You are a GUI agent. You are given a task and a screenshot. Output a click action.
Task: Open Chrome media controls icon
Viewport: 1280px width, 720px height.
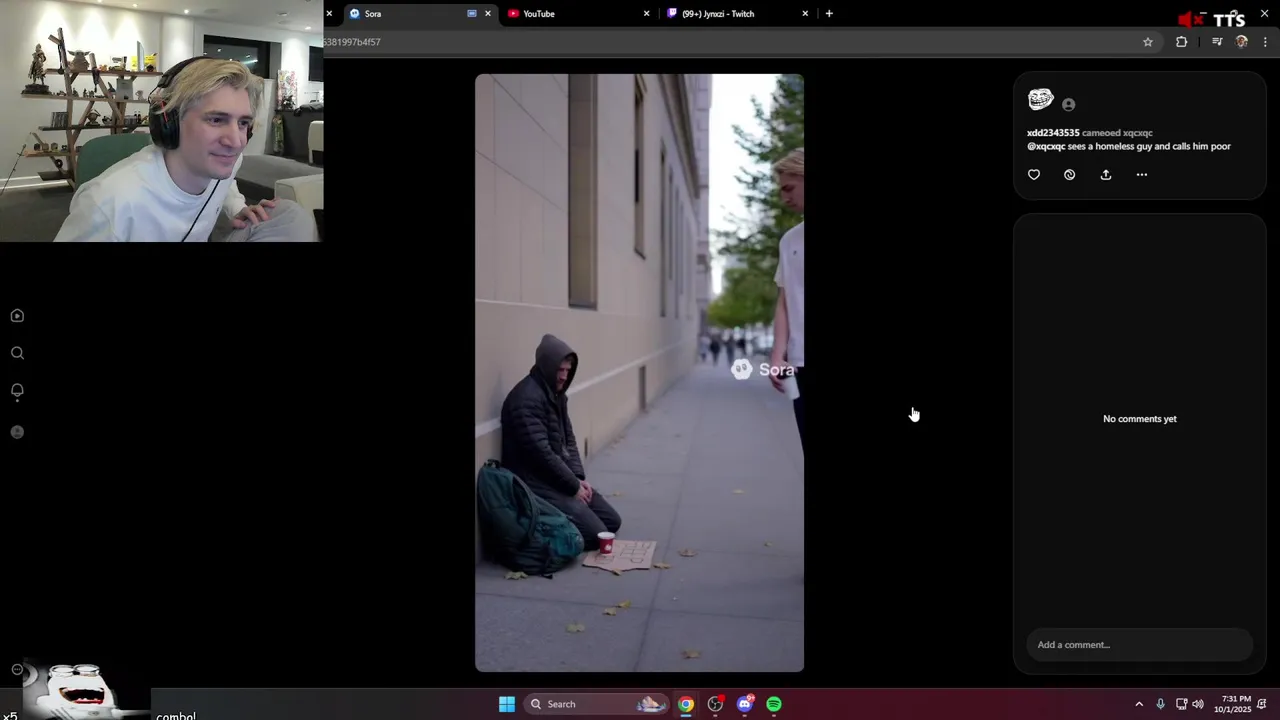click(1217, 42)
